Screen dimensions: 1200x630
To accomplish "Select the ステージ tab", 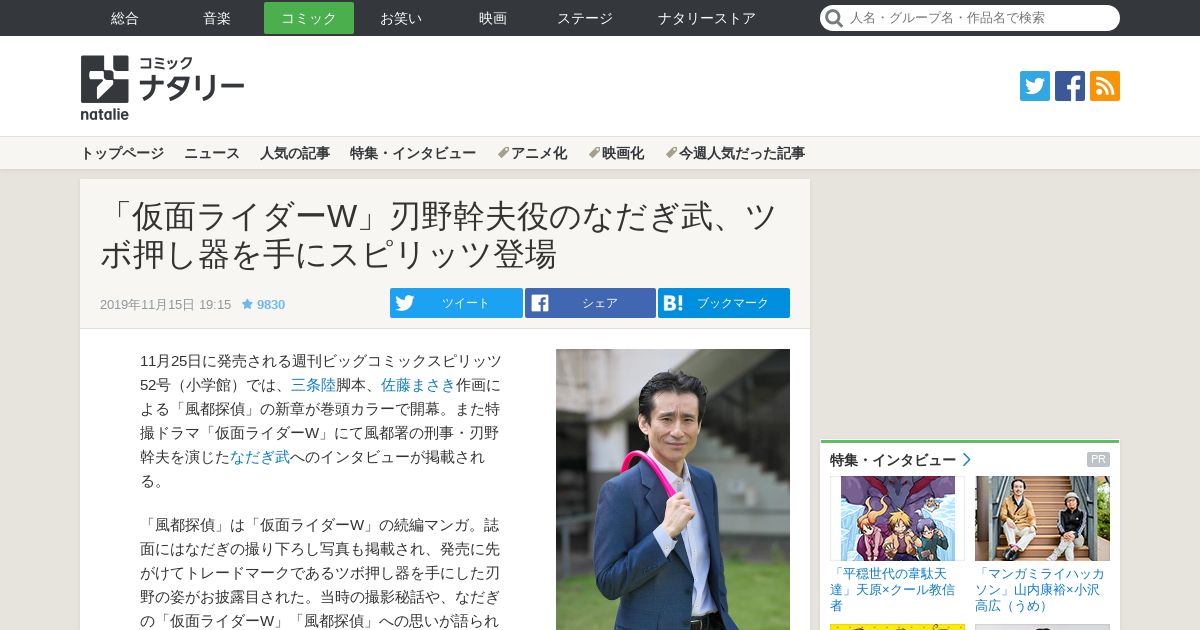I will tap(585, 18).
